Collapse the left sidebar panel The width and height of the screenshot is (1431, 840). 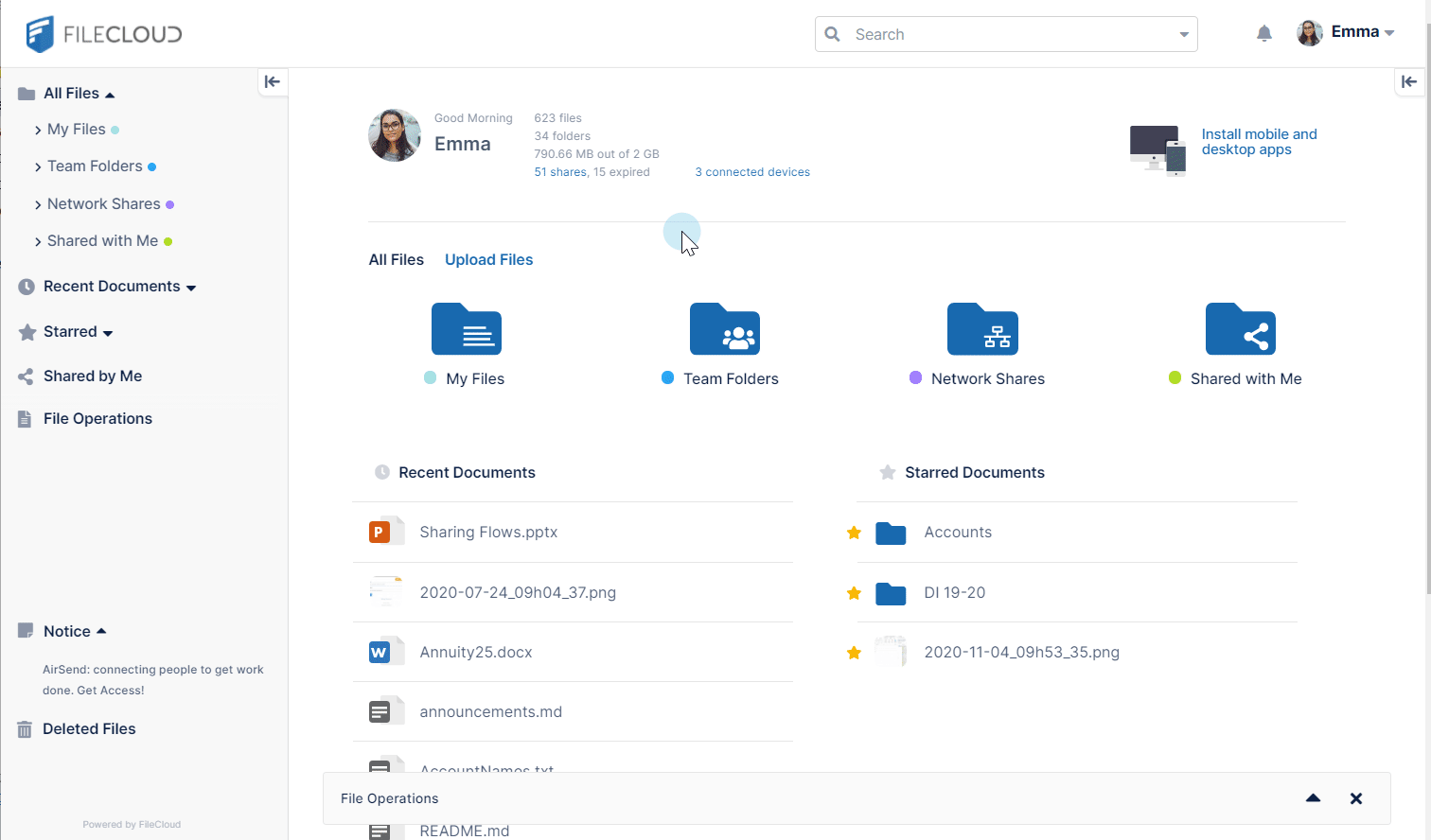tap(273, 82)
